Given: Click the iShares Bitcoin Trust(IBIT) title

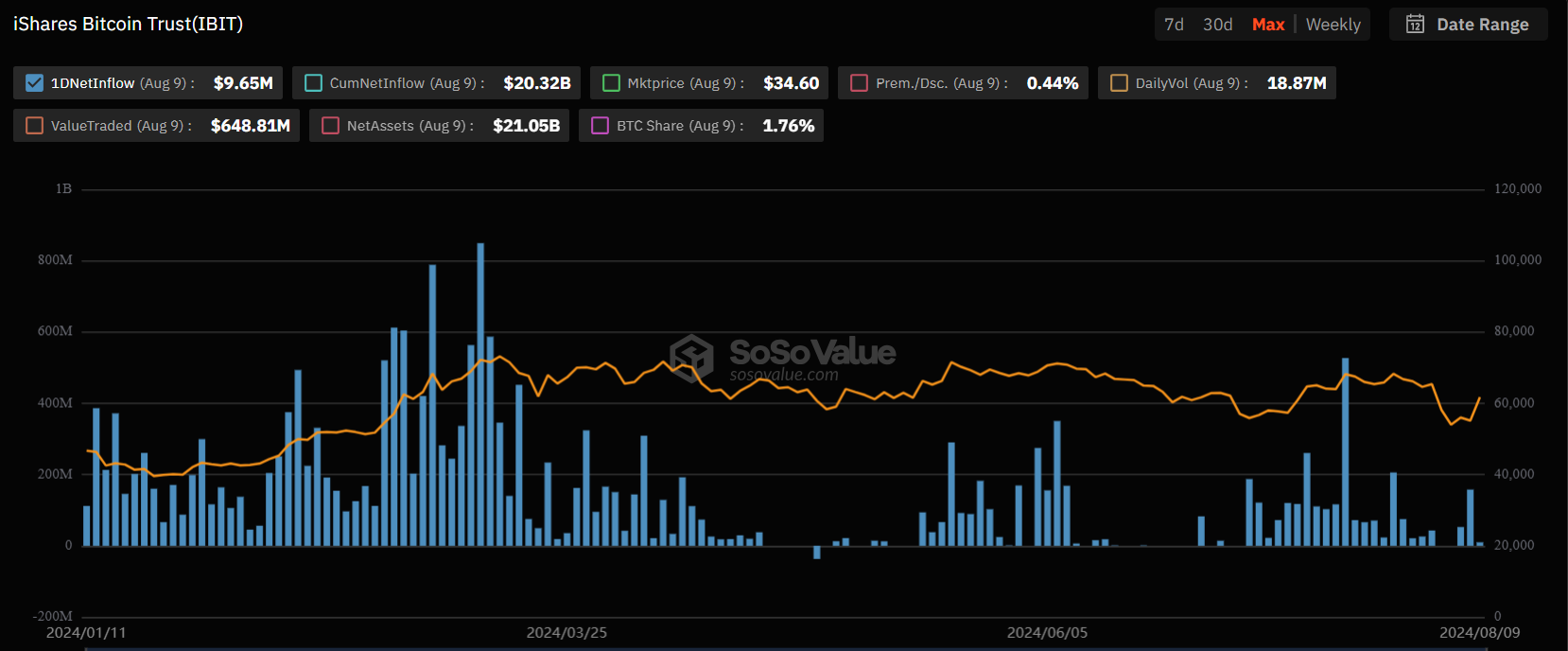Looking at the screenshot, I should point(129,24).
